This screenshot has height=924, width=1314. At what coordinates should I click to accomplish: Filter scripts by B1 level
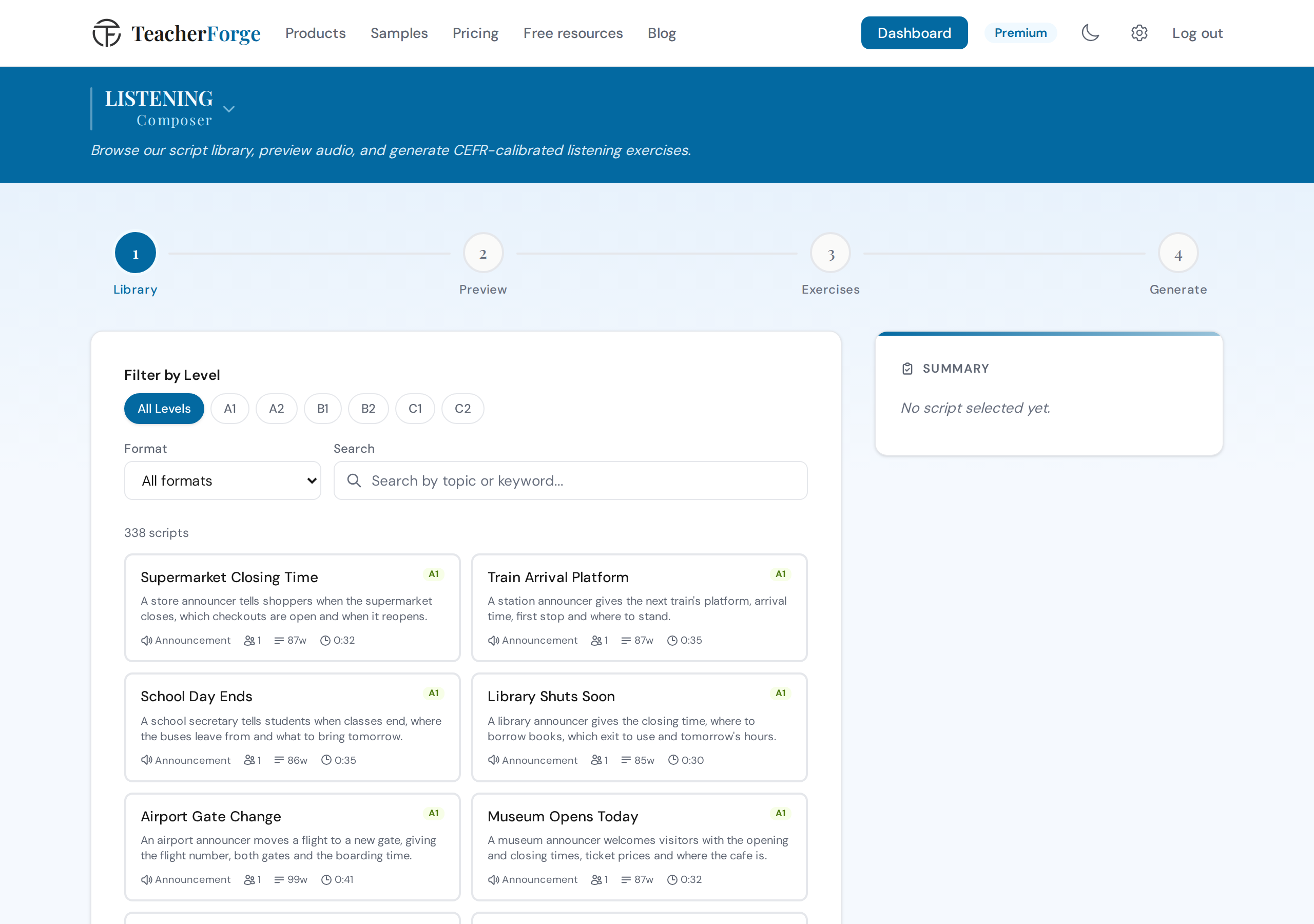coord(323,408)
